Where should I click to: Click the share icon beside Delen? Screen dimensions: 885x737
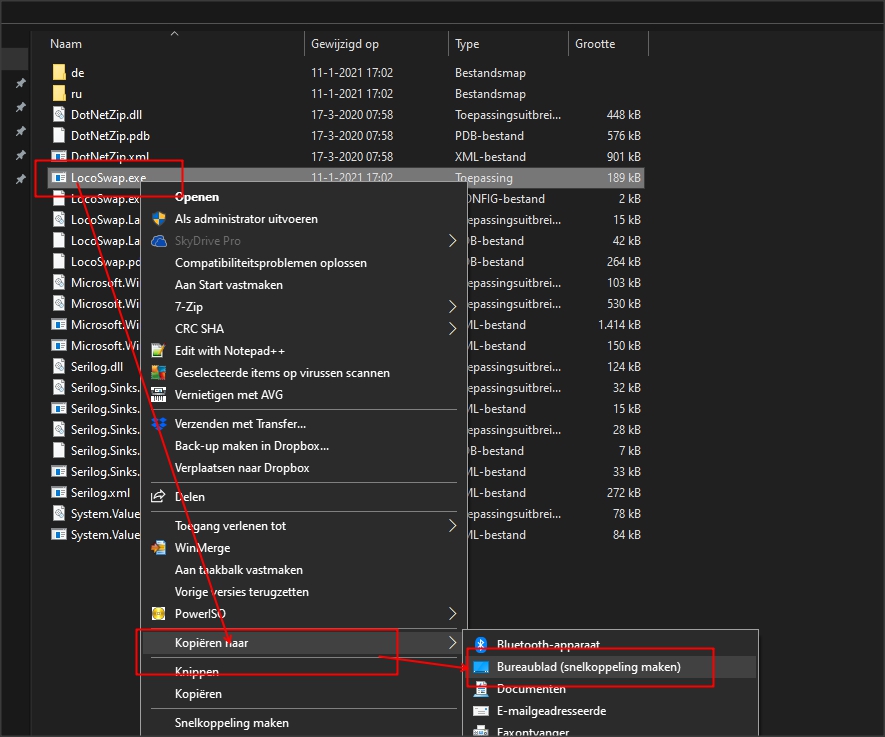coord(158,497)
